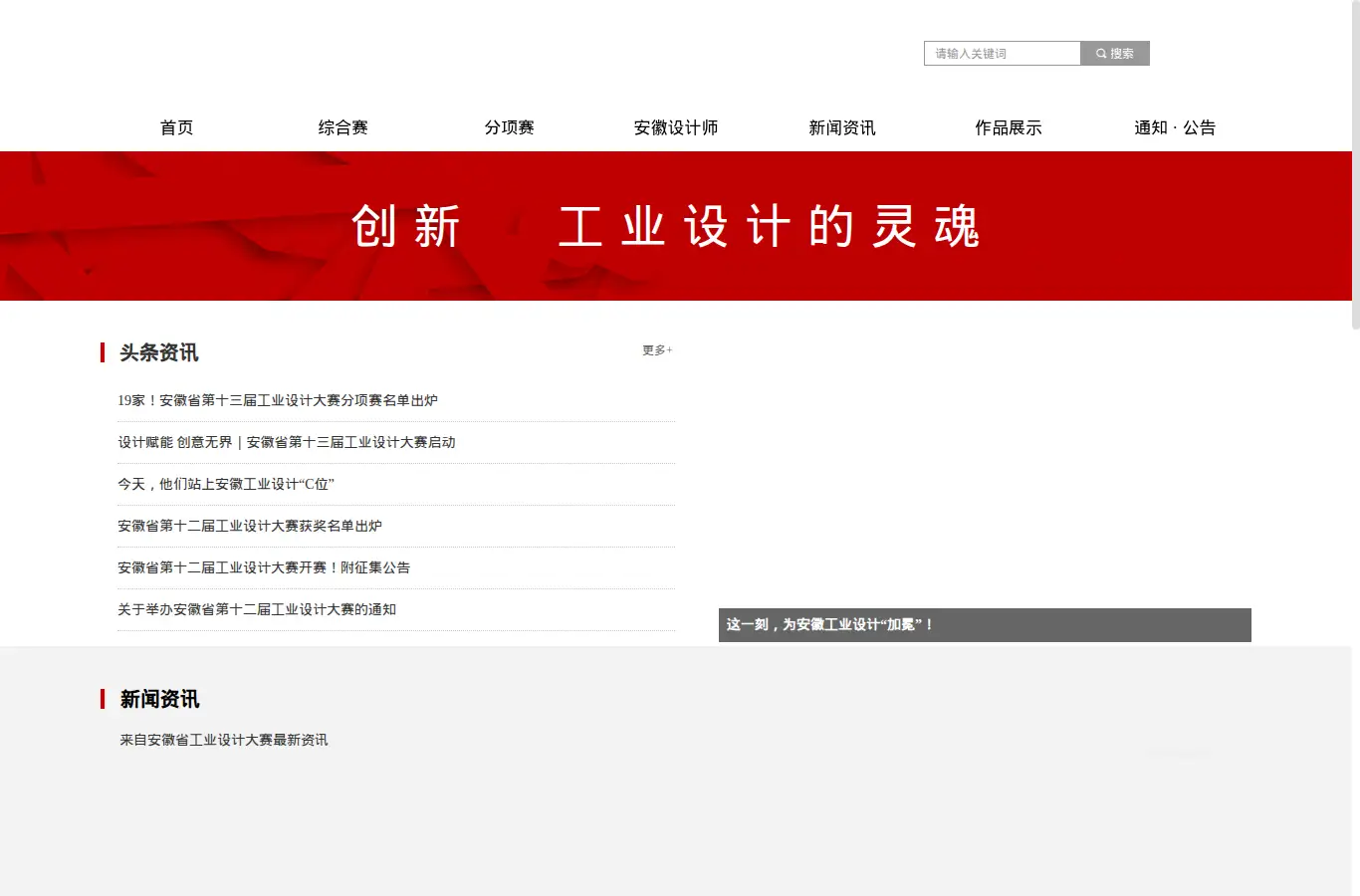Click the 更多+ link in 头条资讯
The height and width of the screenshot is (896, 1360).
coord(657,350)
